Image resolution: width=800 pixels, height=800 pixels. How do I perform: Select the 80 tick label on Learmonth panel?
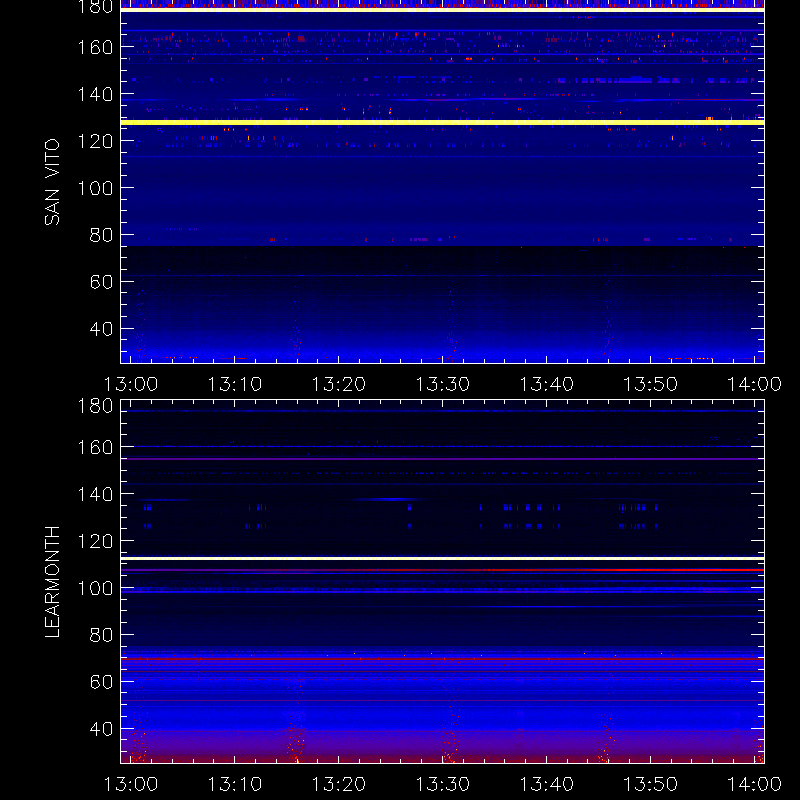[x=101, y=635]
